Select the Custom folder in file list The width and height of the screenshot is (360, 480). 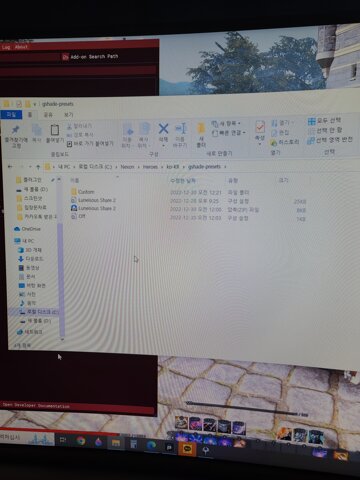(x=86, y=192)
